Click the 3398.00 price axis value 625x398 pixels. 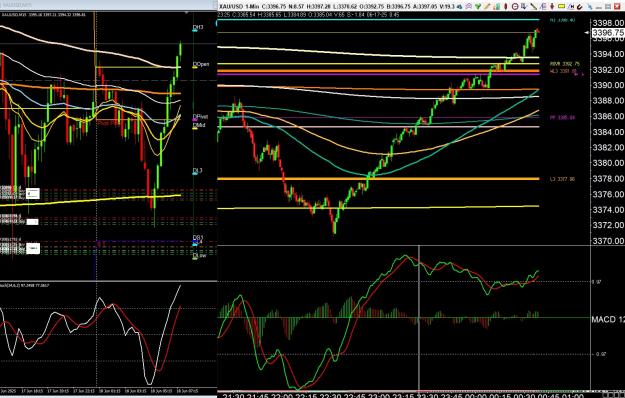click(608, 23)
